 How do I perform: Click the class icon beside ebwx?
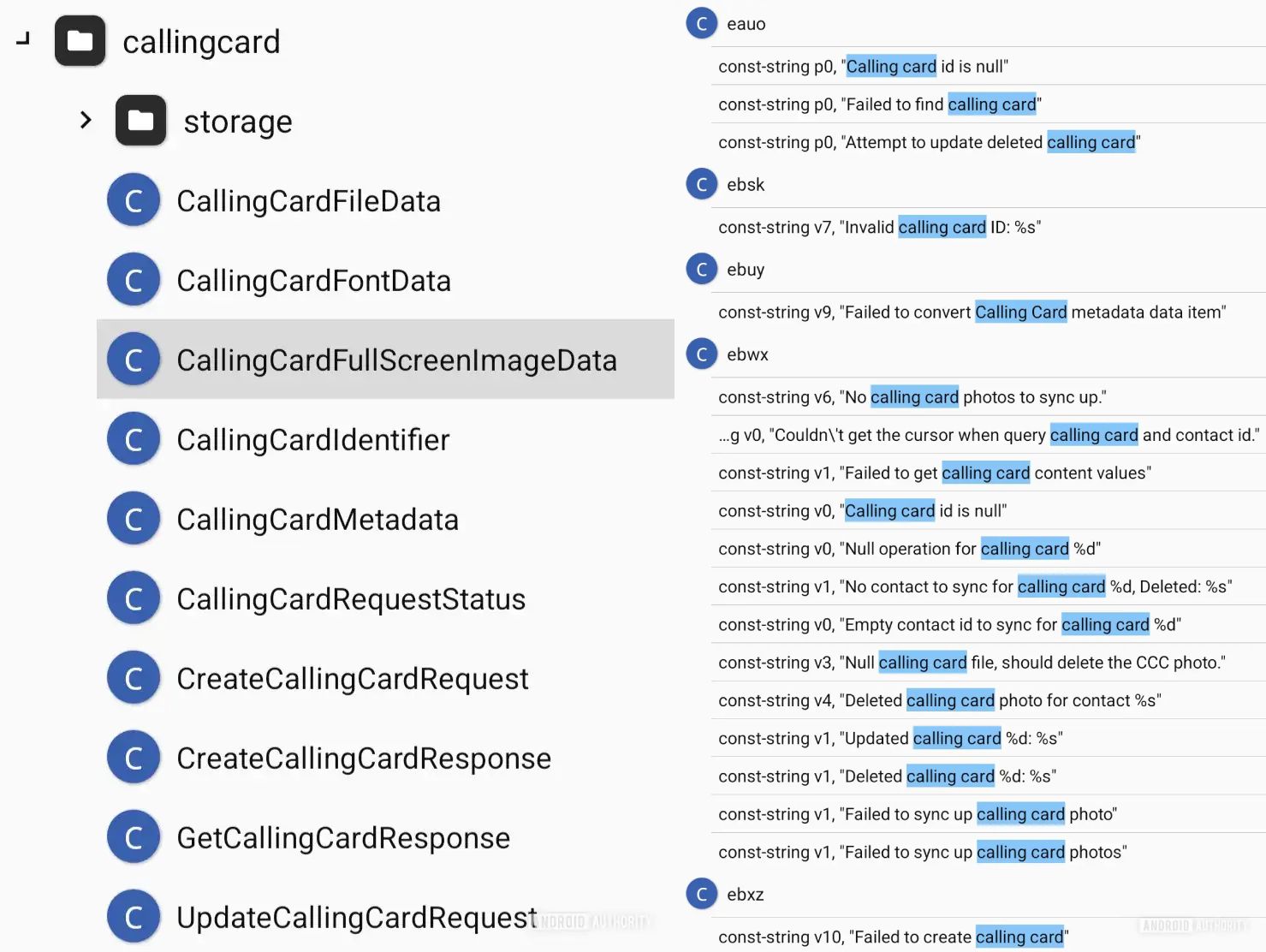coord(701,353)
